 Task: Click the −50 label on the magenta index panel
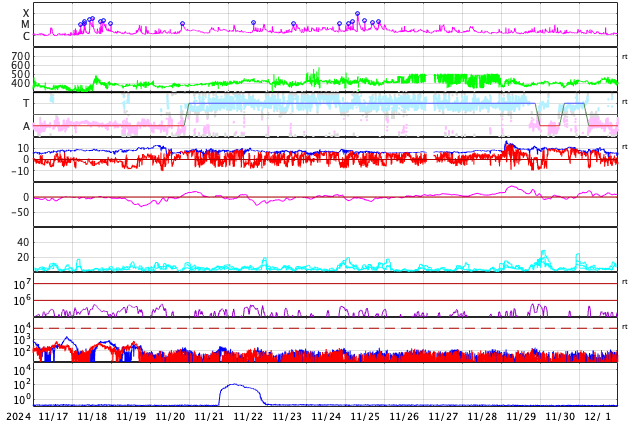pyautogui.click(x=21, y=212)
